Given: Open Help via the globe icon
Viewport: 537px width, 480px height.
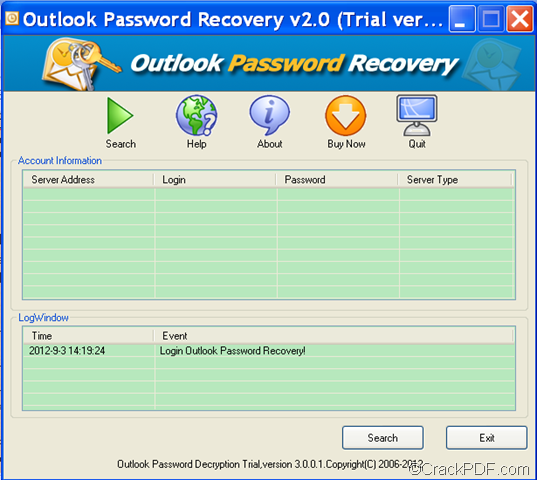Looking at the screenshot, I should click(x=197, y=115).
